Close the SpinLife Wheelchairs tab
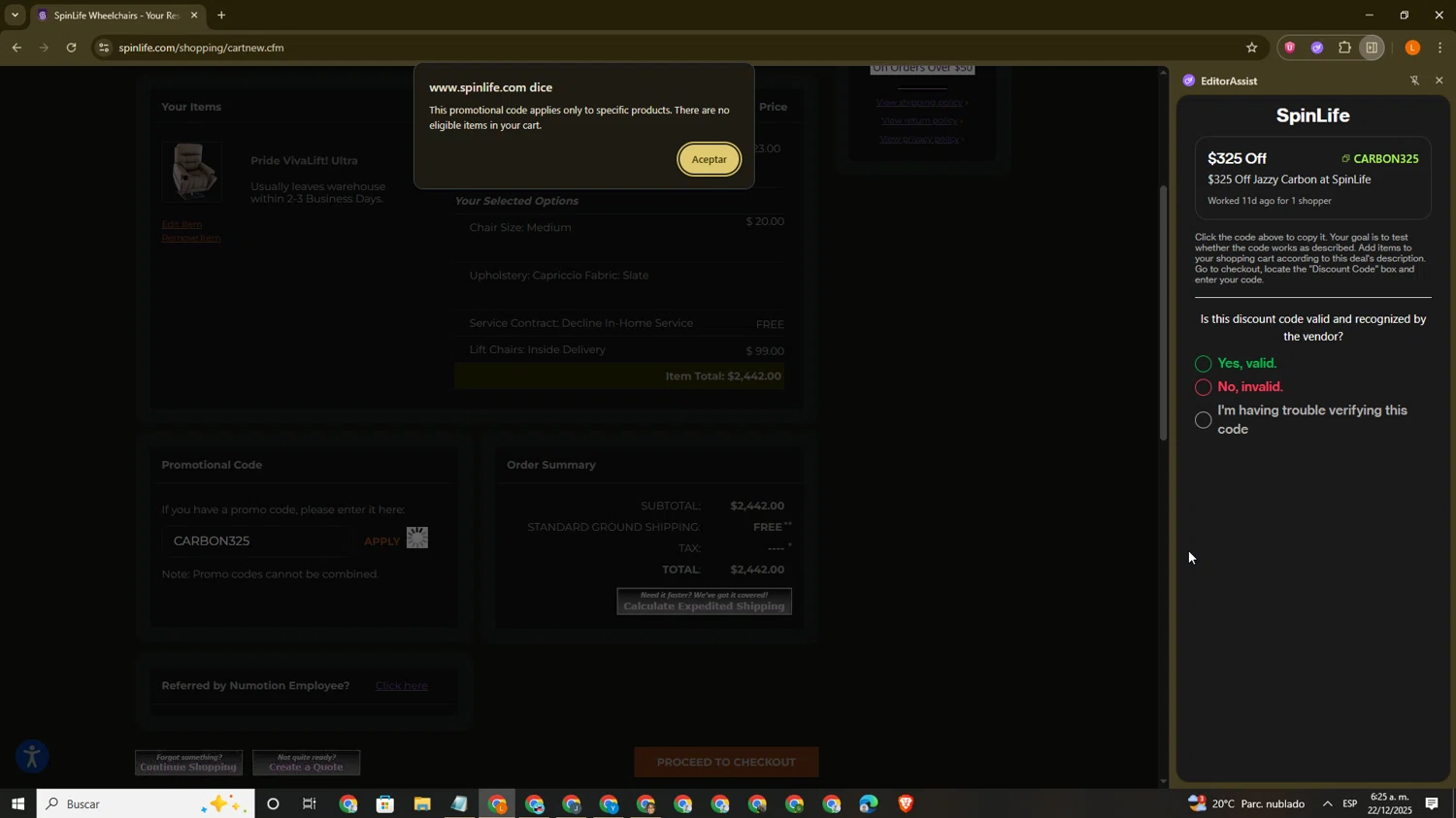1456x818 pixels. pos(194,16)
